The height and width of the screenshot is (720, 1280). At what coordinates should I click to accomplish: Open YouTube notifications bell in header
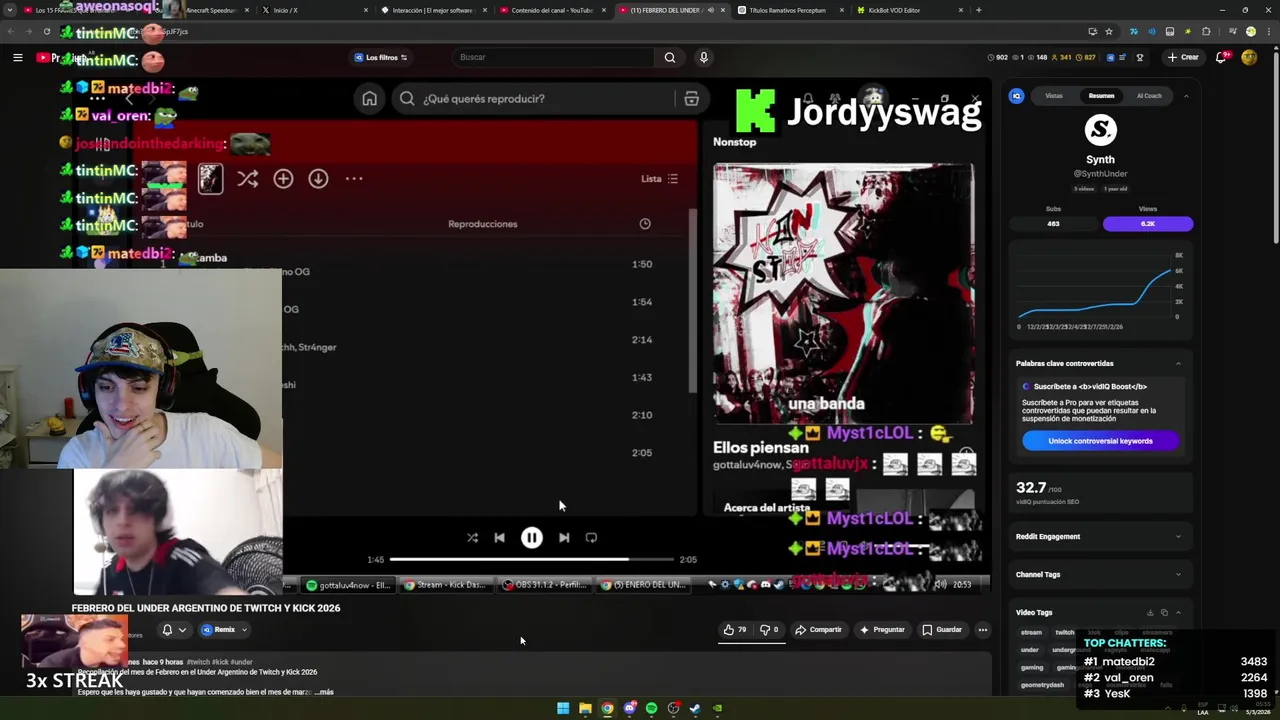(1220, 57)
